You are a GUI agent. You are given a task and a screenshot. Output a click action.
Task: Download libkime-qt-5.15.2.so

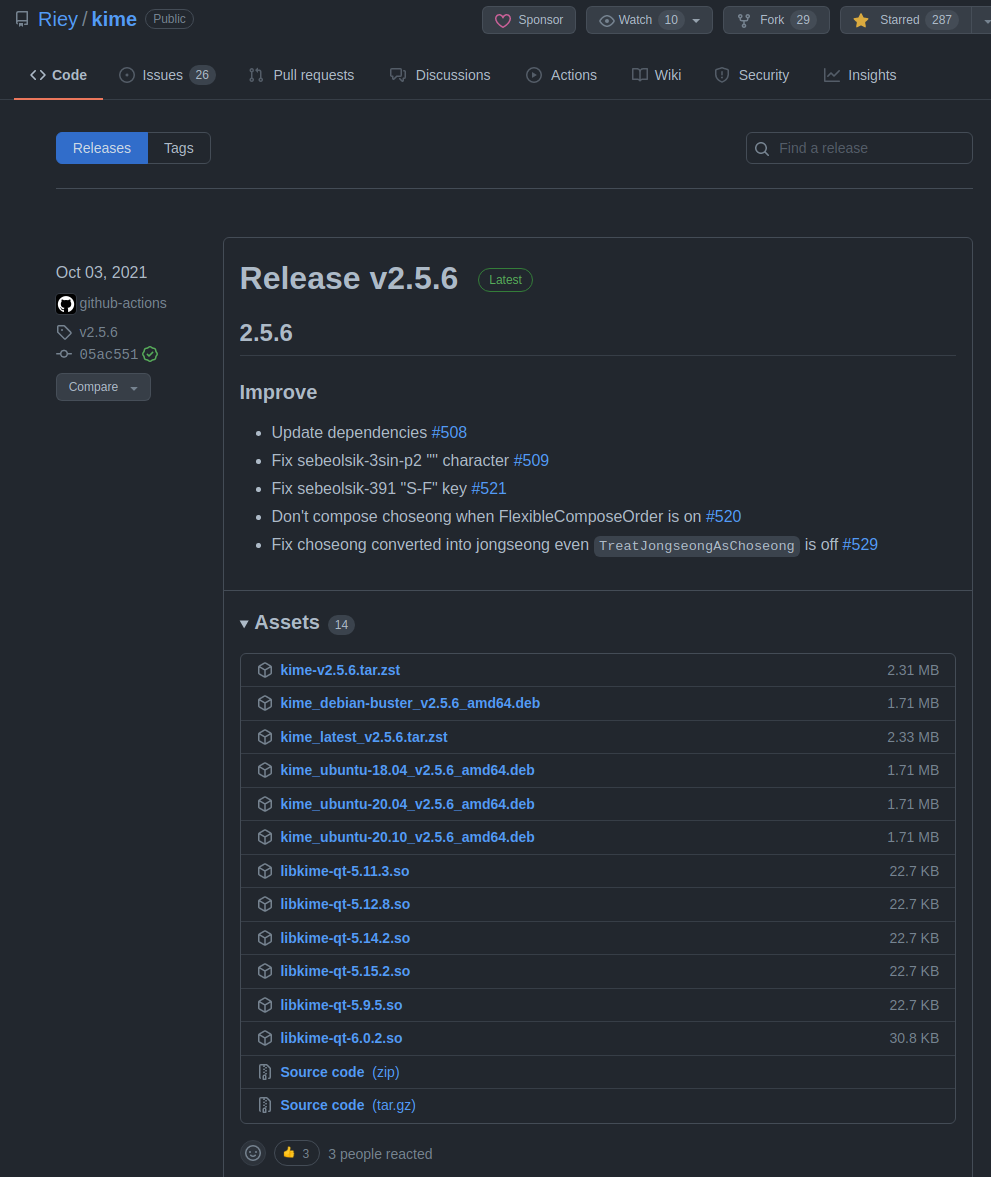click(x=345, y=971)
